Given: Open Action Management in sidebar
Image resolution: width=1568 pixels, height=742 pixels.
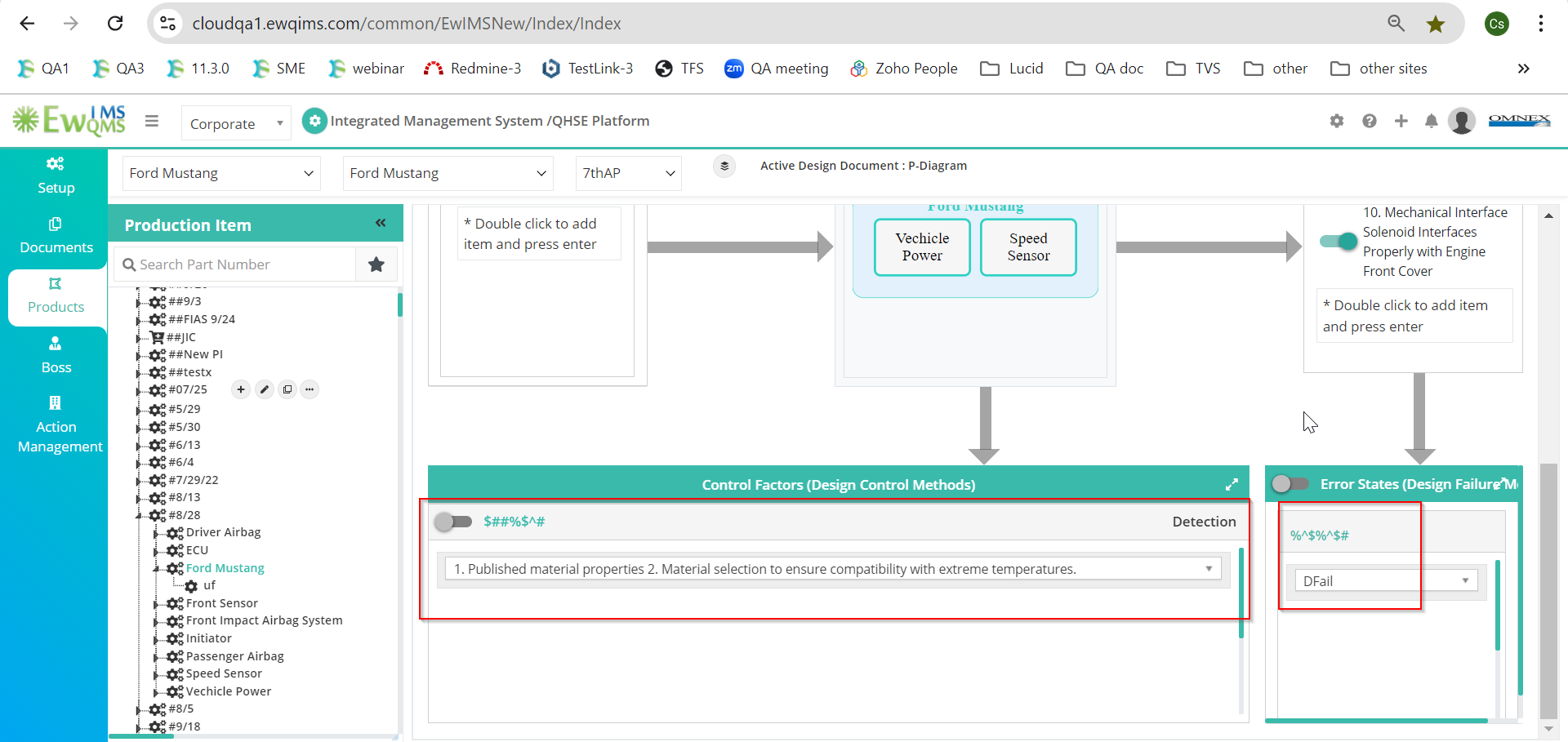Looking at the screenshot, I should [60, 424].
